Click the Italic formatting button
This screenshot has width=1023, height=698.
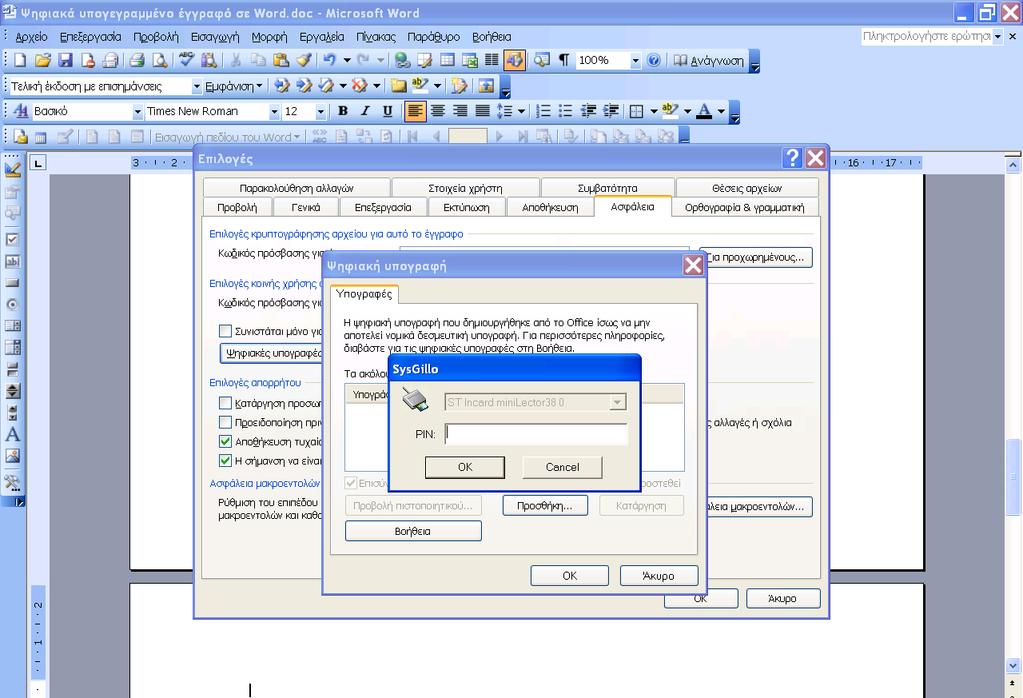pos(365,112)
